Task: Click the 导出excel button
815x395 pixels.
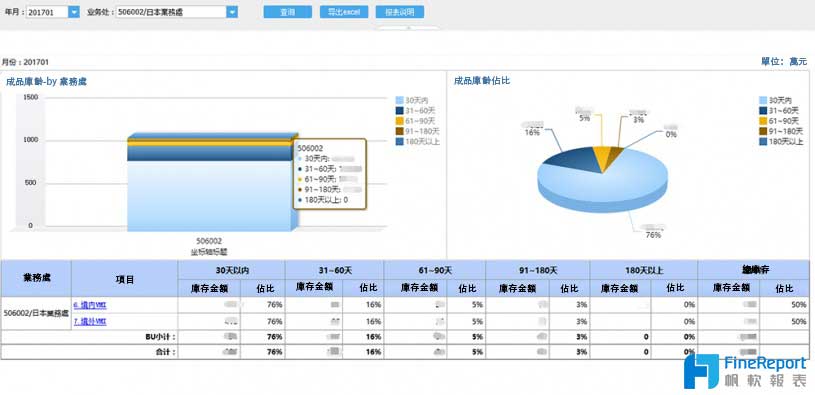Action: click(x=344, y=12)
